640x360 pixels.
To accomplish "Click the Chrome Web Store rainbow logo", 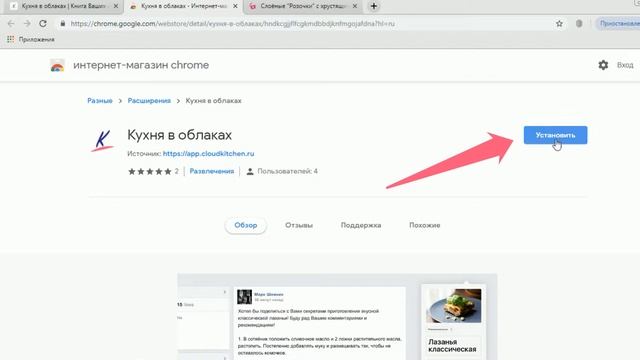I will point(57,65).
